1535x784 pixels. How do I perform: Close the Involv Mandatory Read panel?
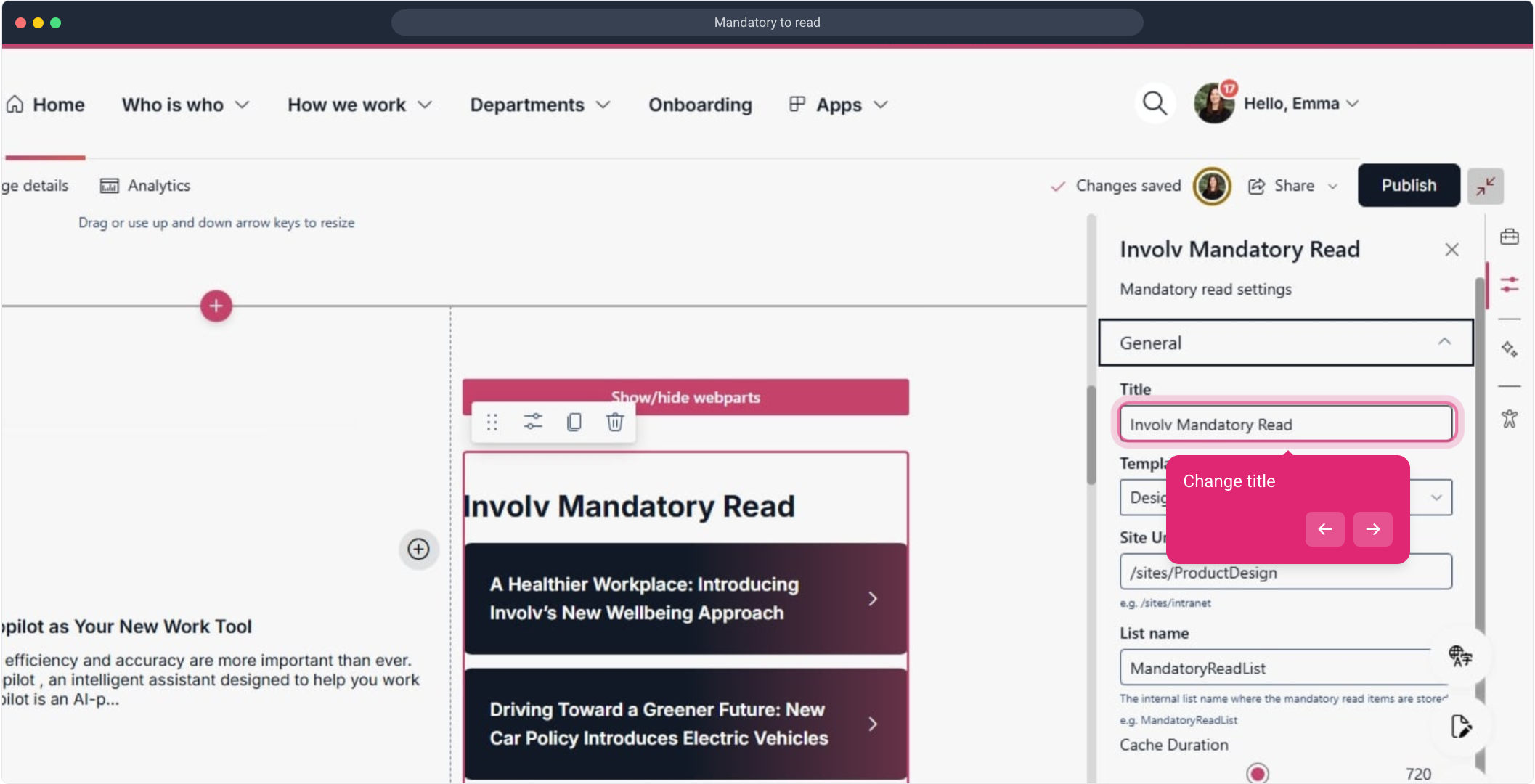[1451, 250]
